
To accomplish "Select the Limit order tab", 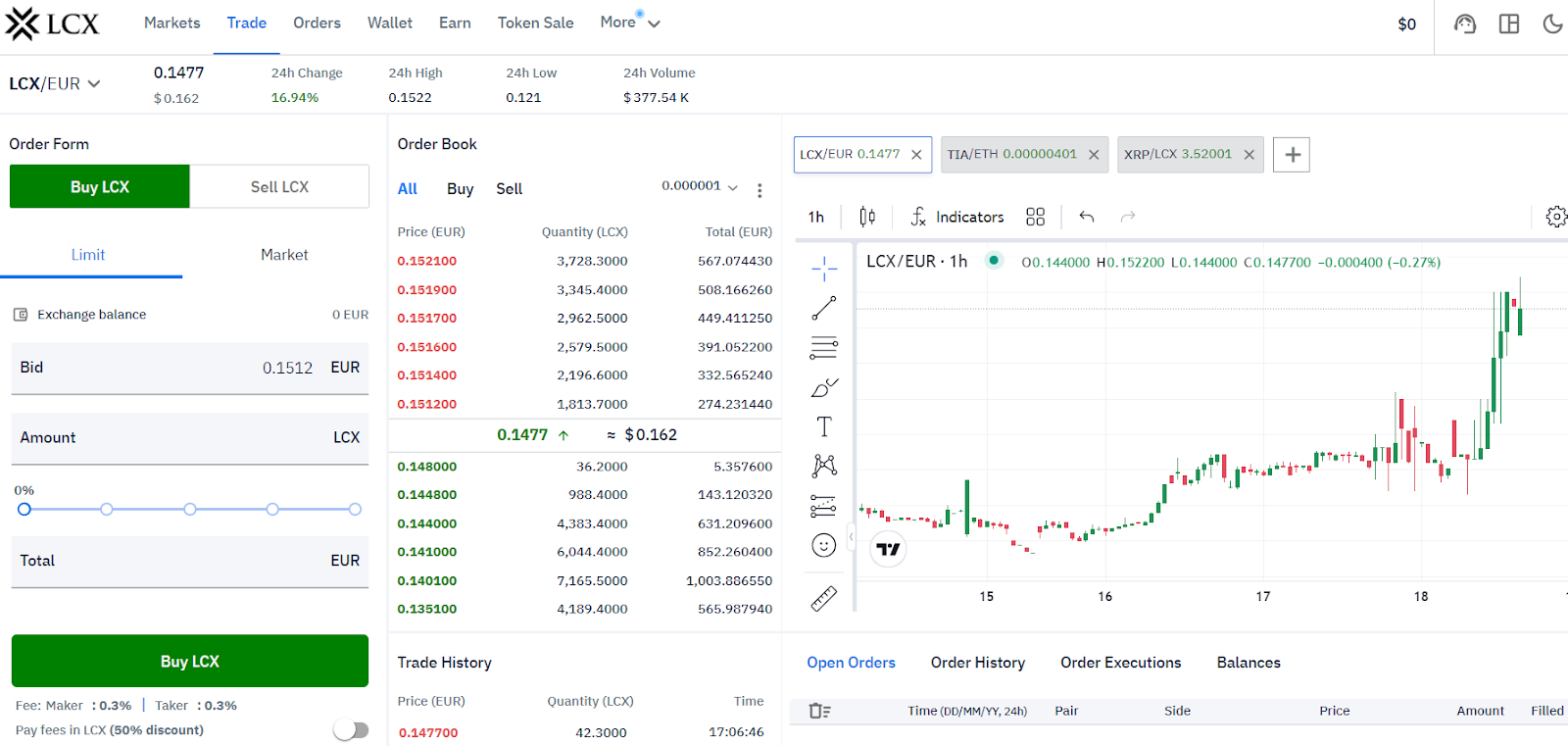I will (x=88, y=255).
